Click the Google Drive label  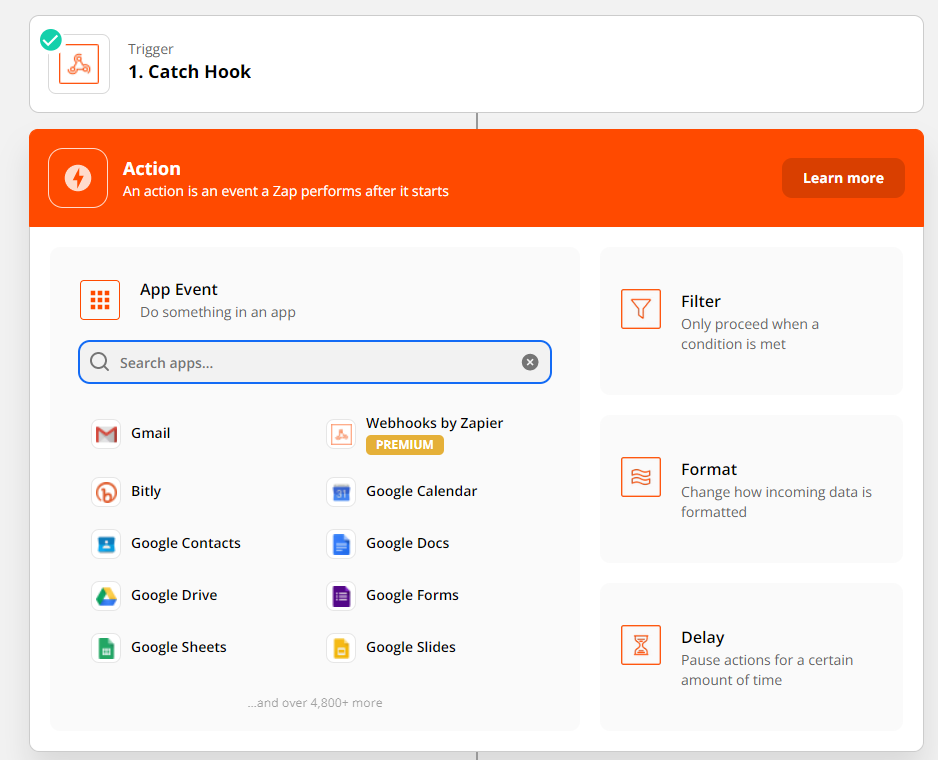[x=174, y=595]
